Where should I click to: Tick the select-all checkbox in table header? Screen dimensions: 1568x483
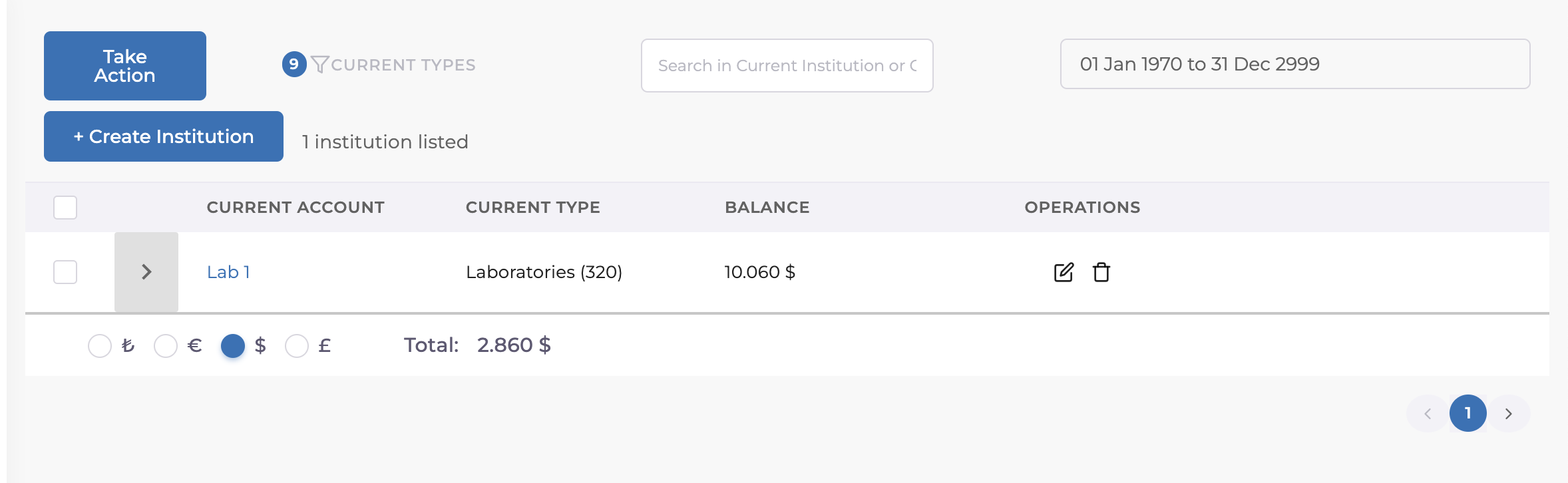pos(65,208)
